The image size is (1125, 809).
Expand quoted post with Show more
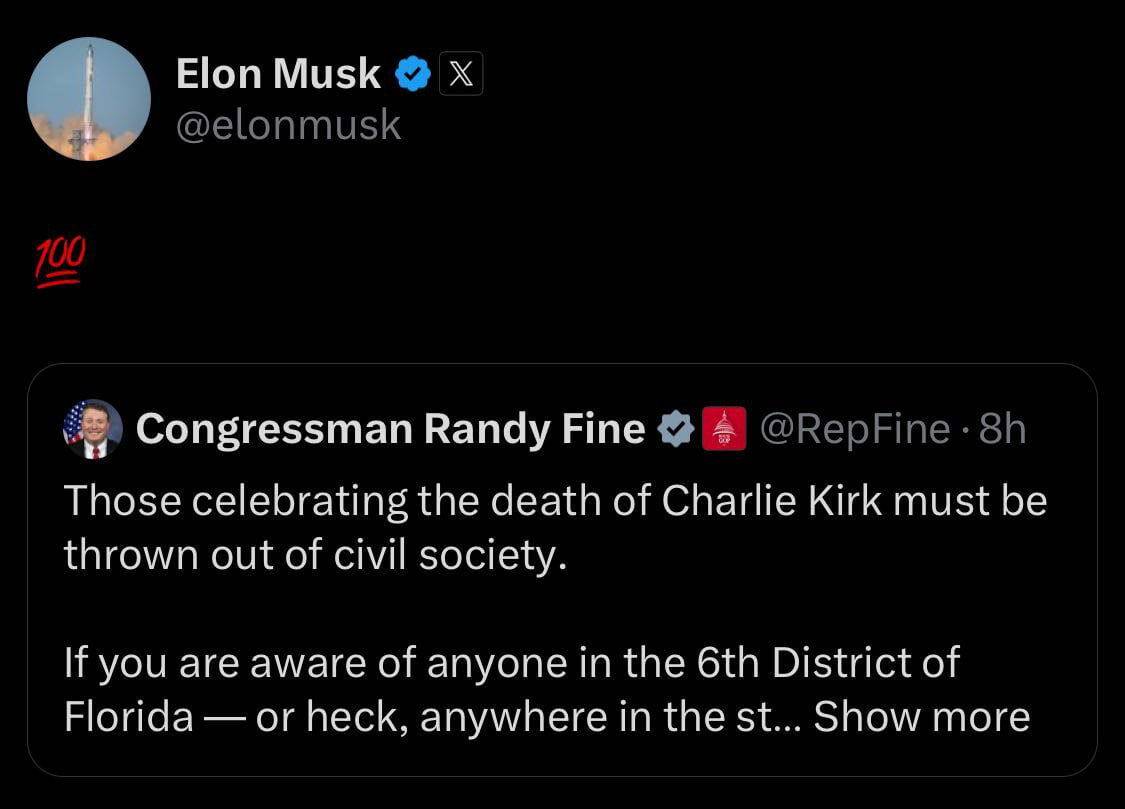tap(922, 716)
